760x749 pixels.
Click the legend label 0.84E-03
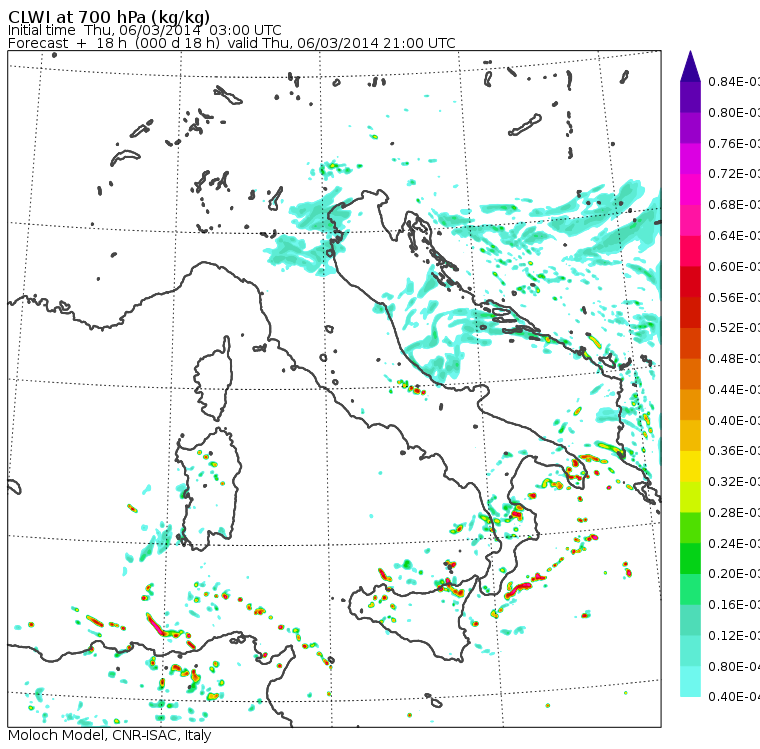tap(734, 81)
